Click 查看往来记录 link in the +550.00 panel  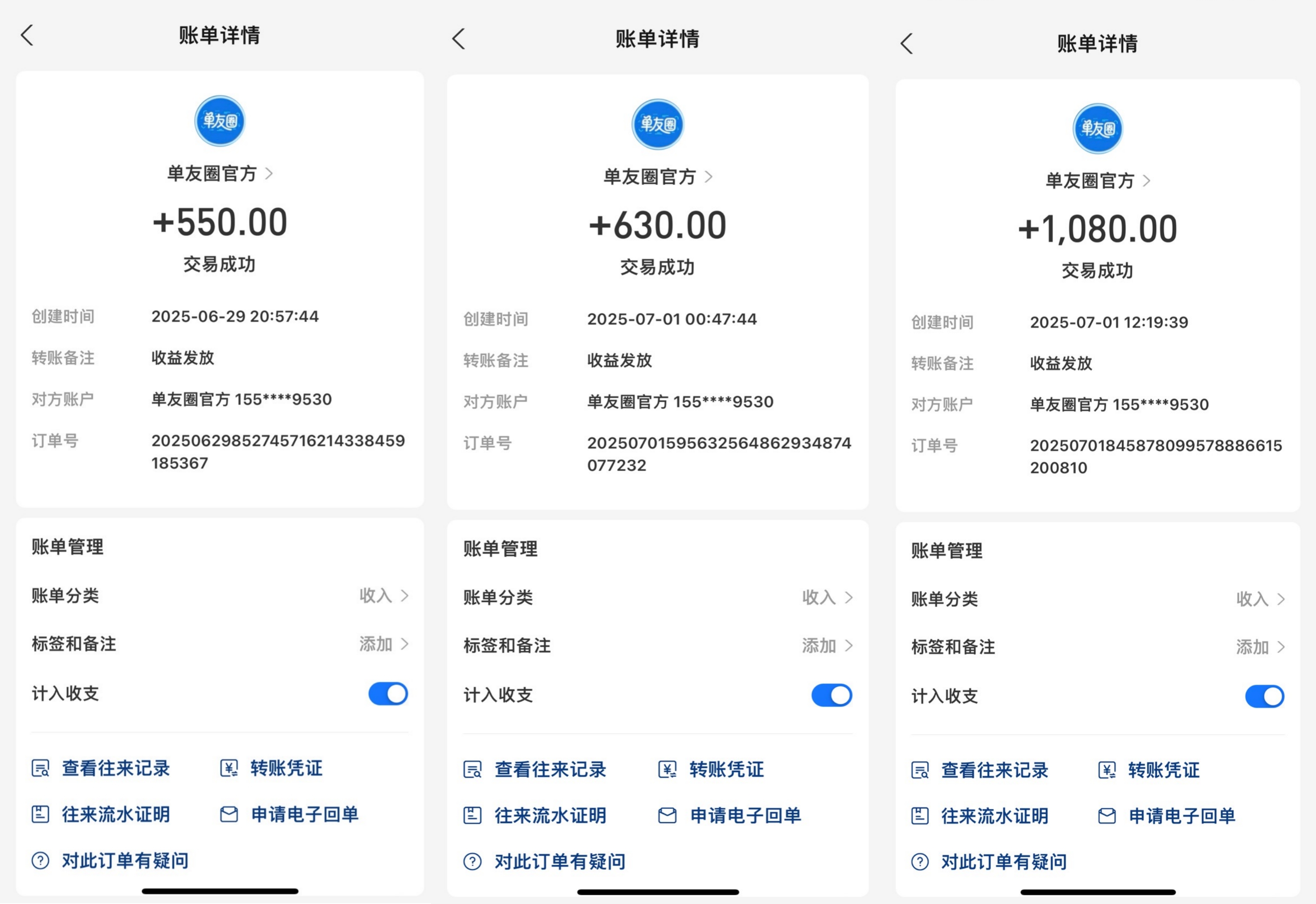(x=116, y=769)
